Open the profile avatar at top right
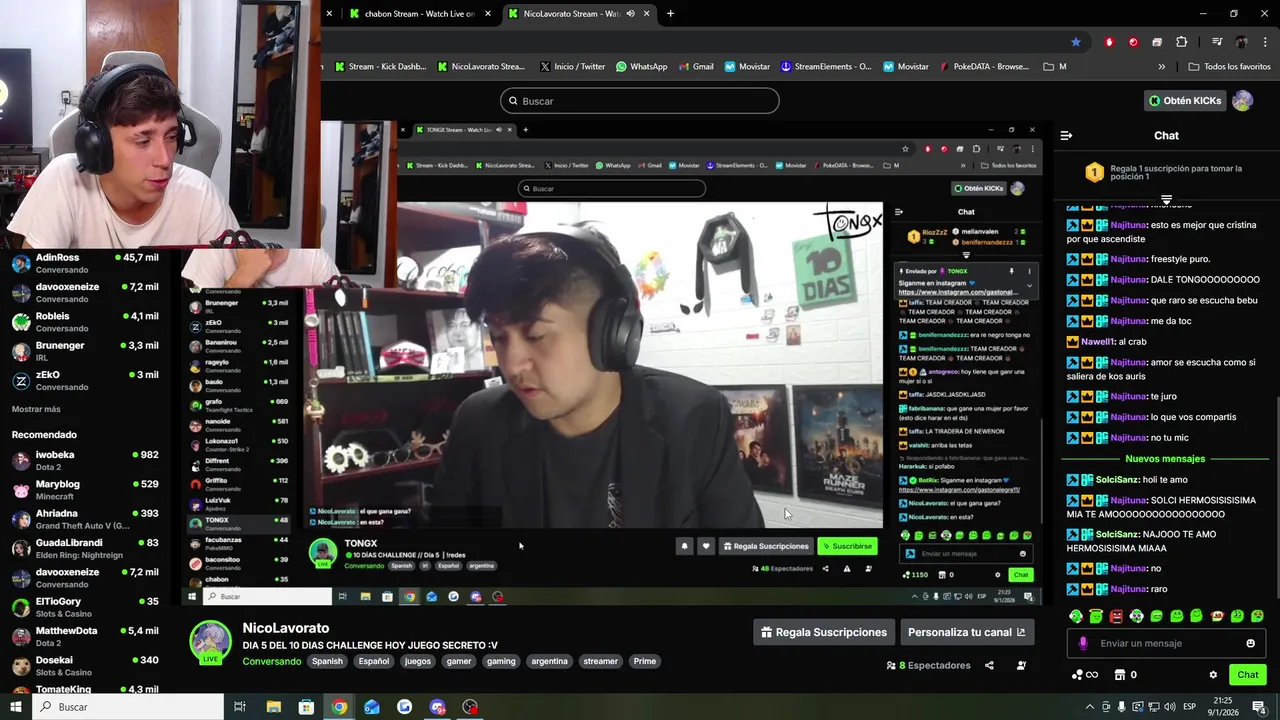This screenshot has width=1280, height=720. (1242, 101)
